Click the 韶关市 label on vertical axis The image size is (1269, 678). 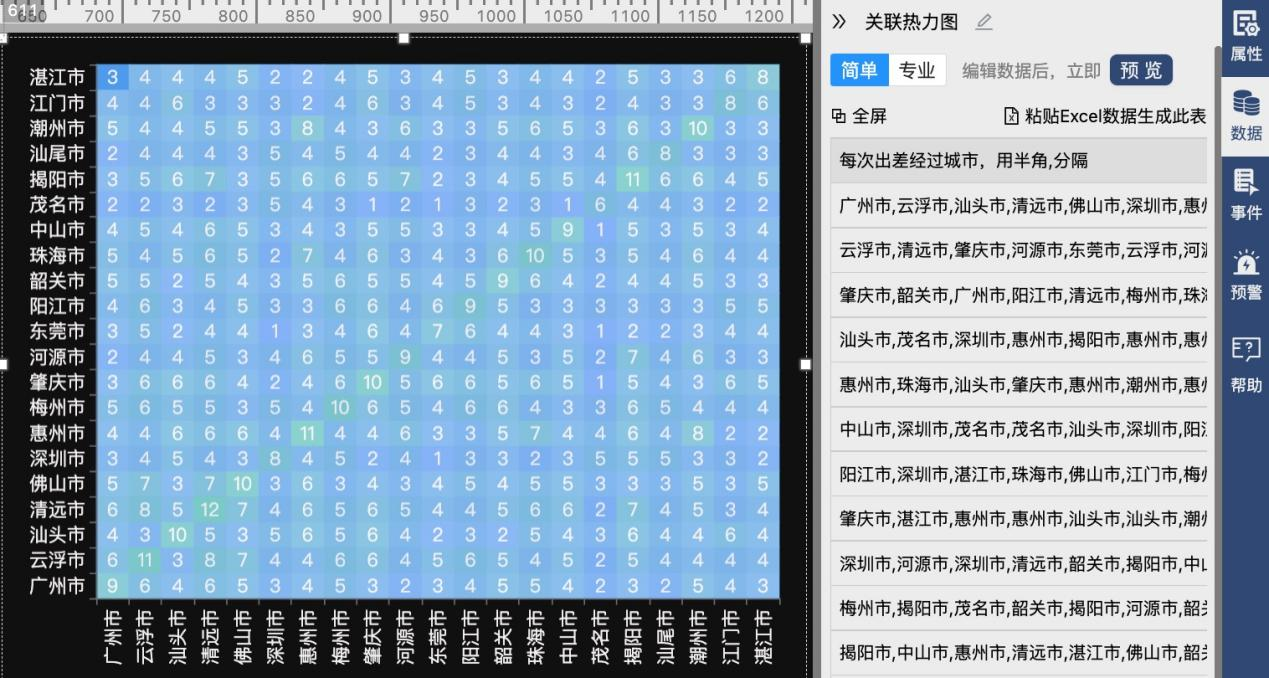tap(58, 280)
